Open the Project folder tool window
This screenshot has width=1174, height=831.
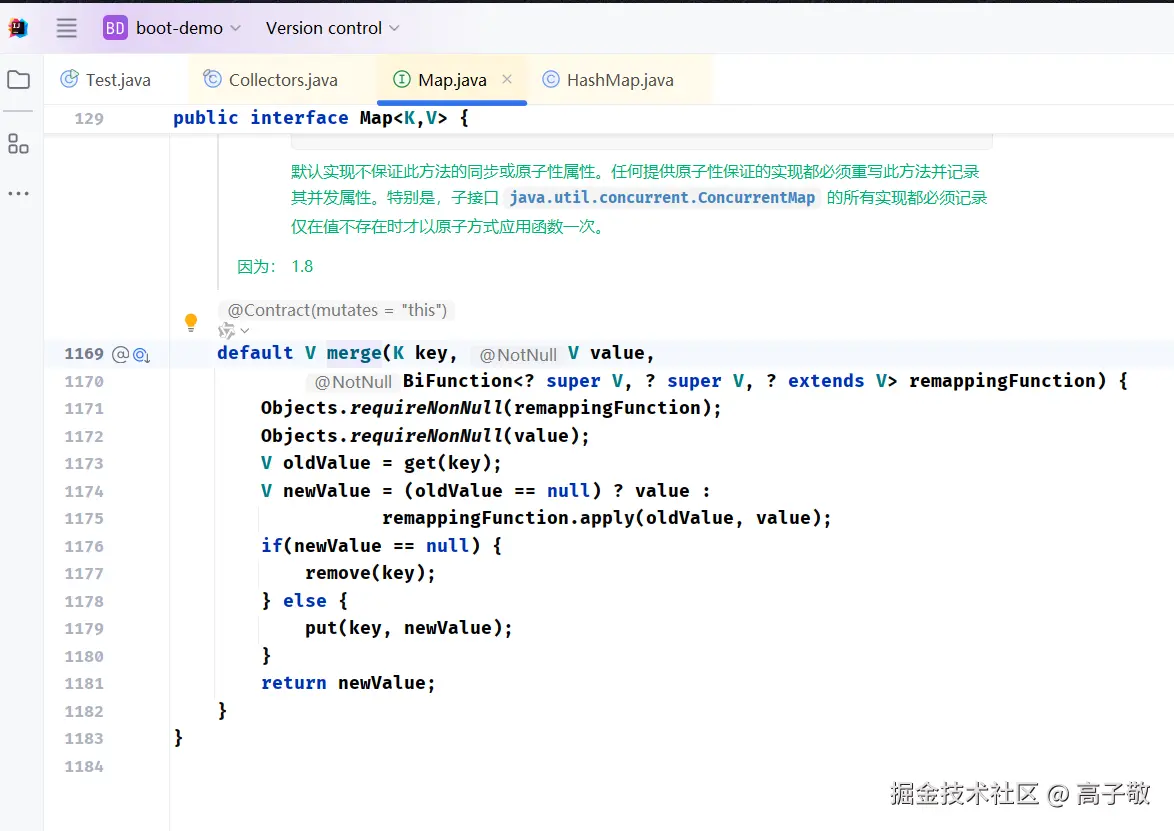[19, 79]
